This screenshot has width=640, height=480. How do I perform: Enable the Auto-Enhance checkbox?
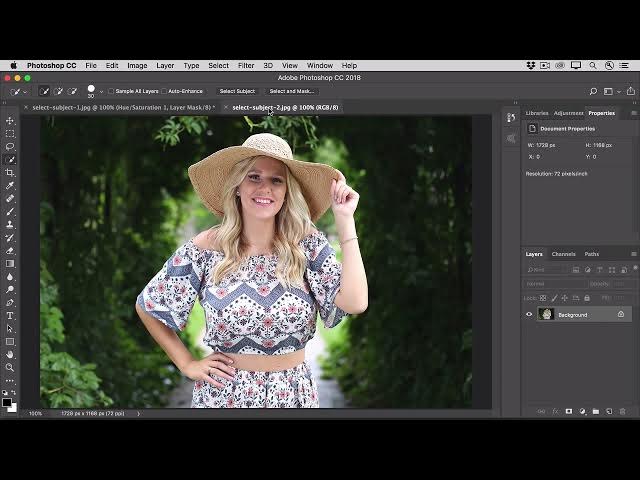point(164,91)
